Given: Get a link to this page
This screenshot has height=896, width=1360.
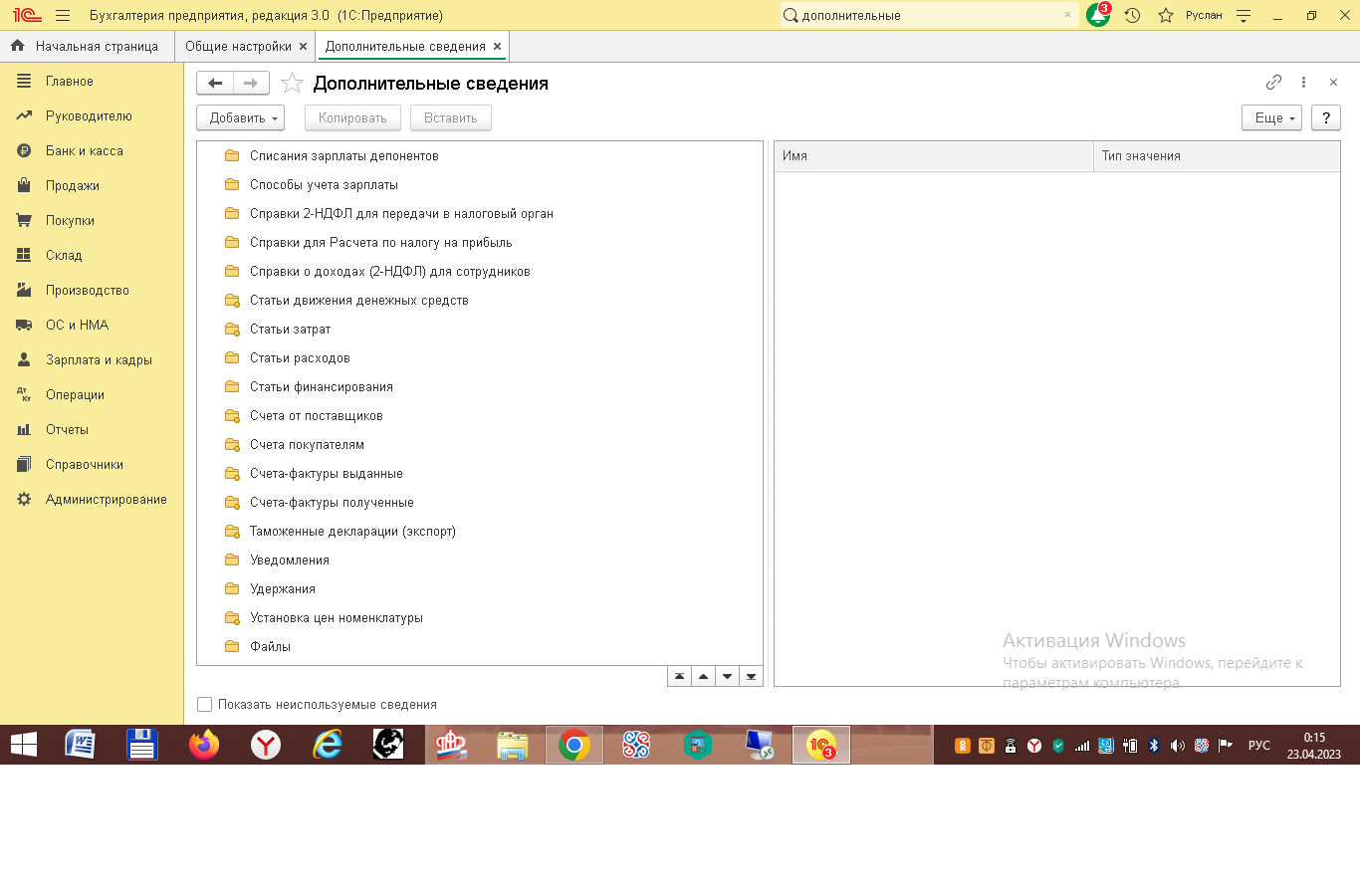Looking at the screenshot, I should [1273, 83].
